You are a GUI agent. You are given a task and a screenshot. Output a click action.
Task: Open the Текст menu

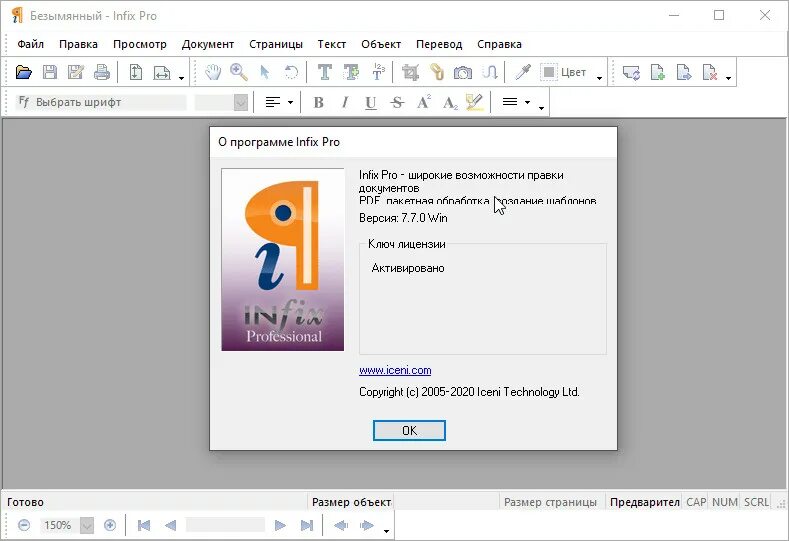point(332,44)
